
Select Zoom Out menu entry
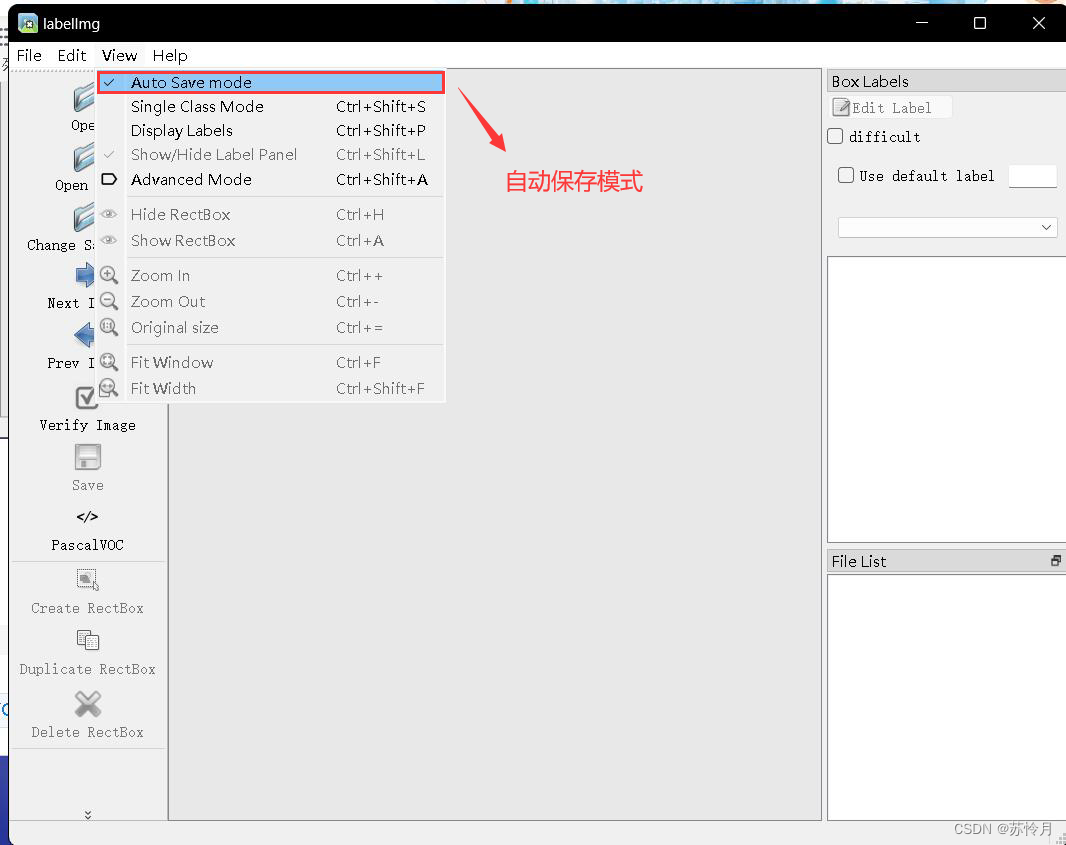[x=271, y=302]
